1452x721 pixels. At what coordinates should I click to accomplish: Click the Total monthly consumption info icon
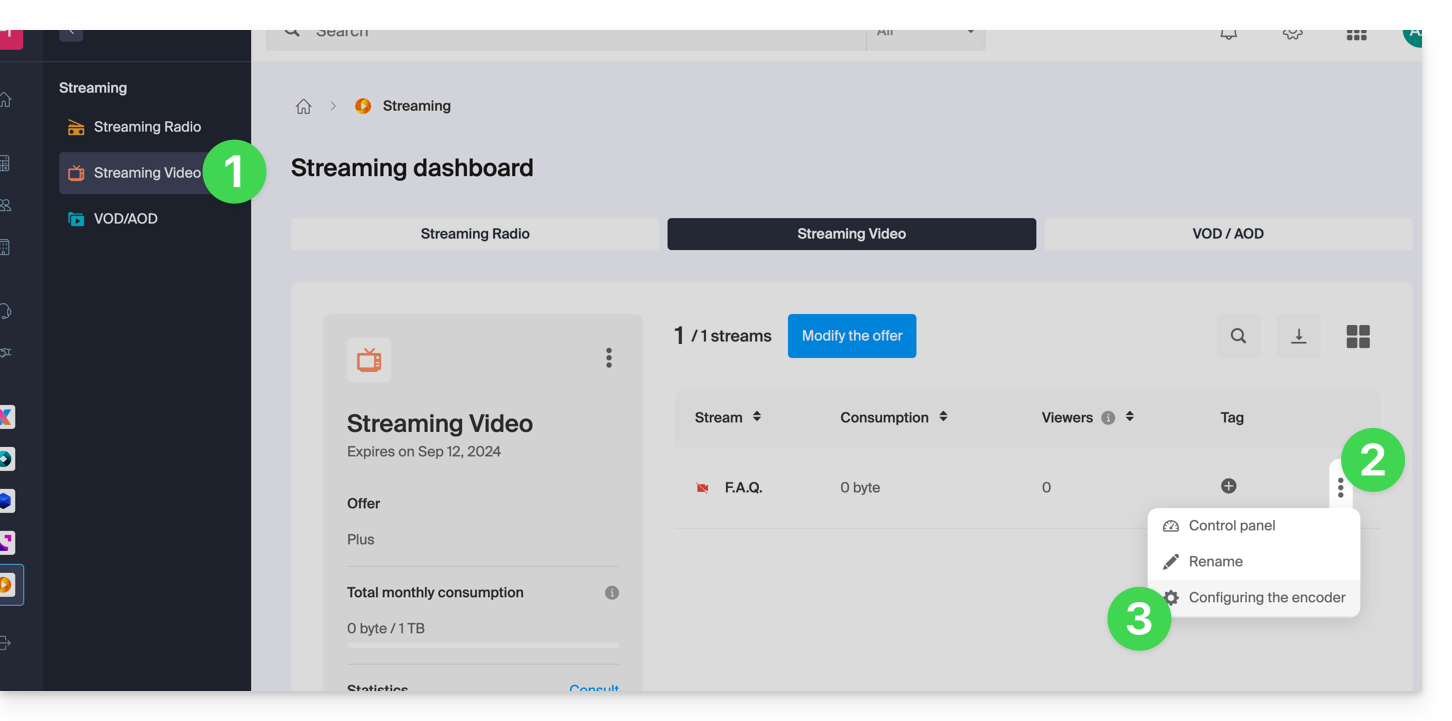[612, 593]
